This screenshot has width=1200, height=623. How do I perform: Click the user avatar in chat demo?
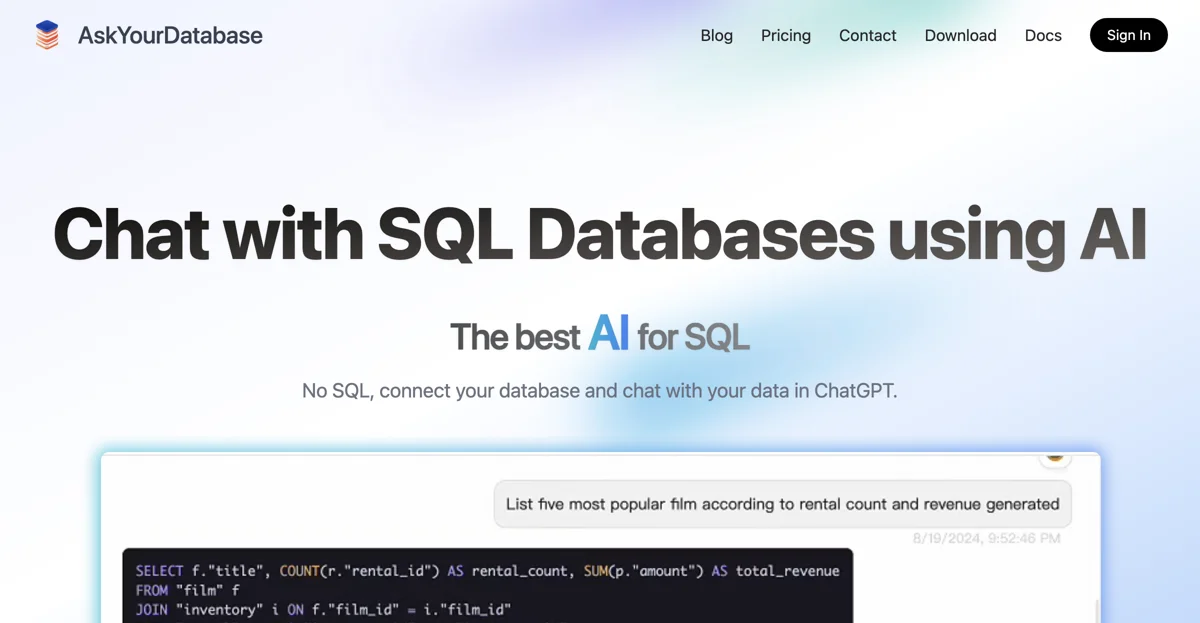(1054, 456)
